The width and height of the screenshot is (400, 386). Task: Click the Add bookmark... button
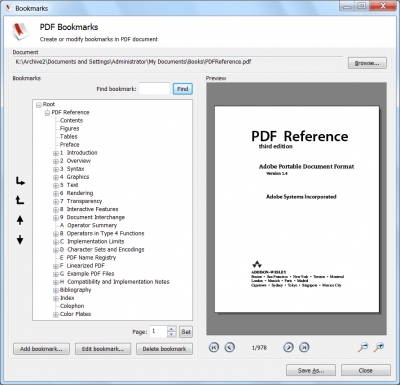(x=41, y=349)
